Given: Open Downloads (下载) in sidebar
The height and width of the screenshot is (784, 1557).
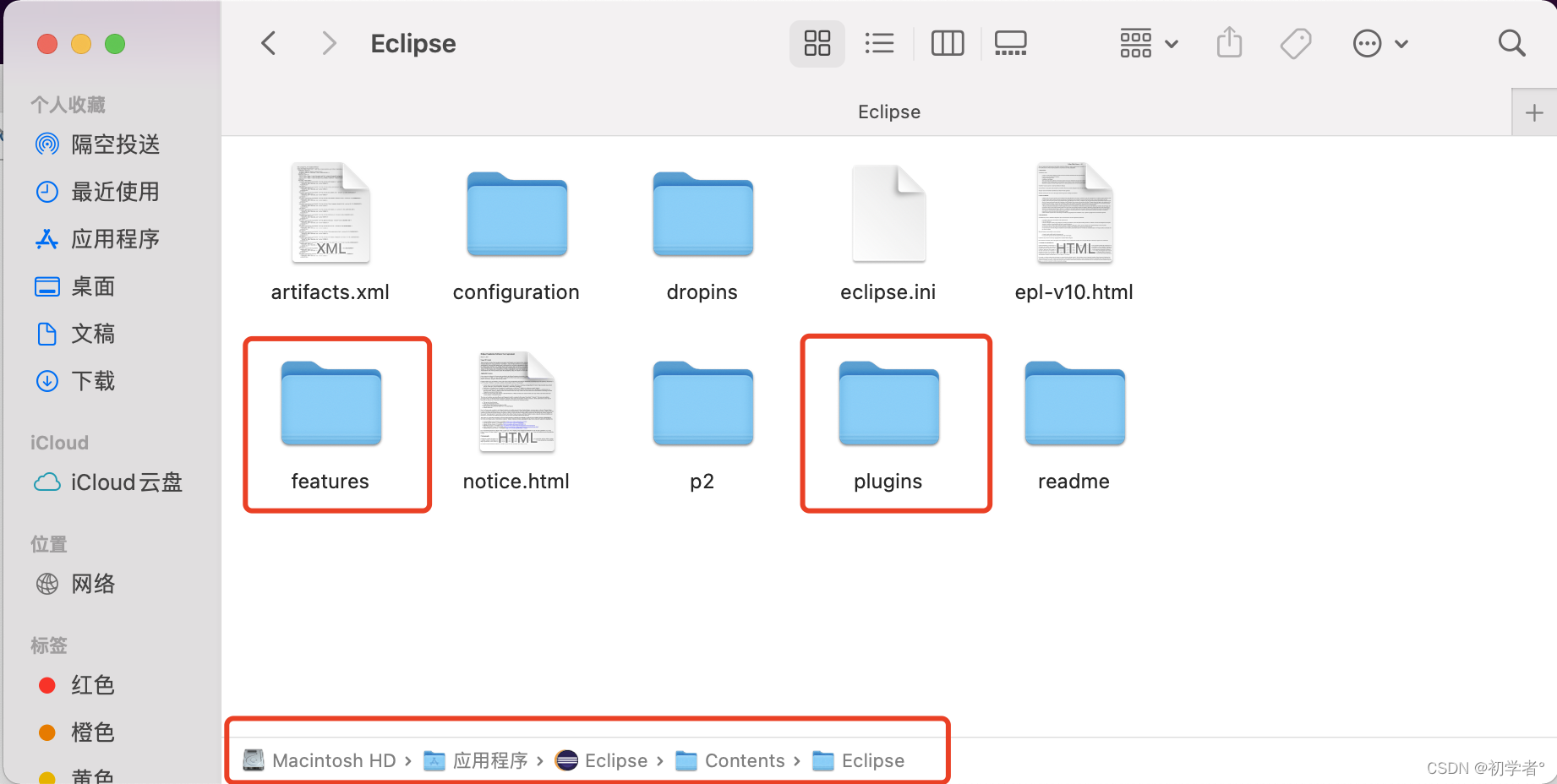Looking at the screenshot, I should click(76, 381).
